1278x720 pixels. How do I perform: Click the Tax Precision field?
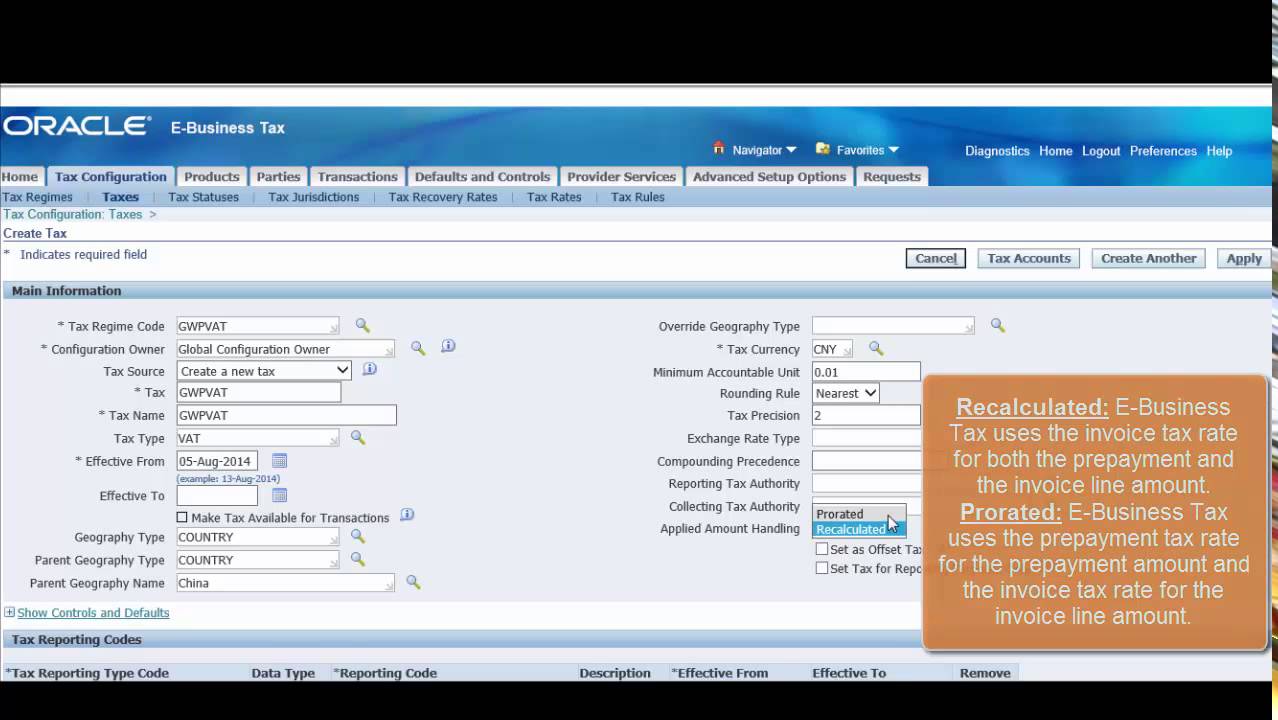[866, 415]
